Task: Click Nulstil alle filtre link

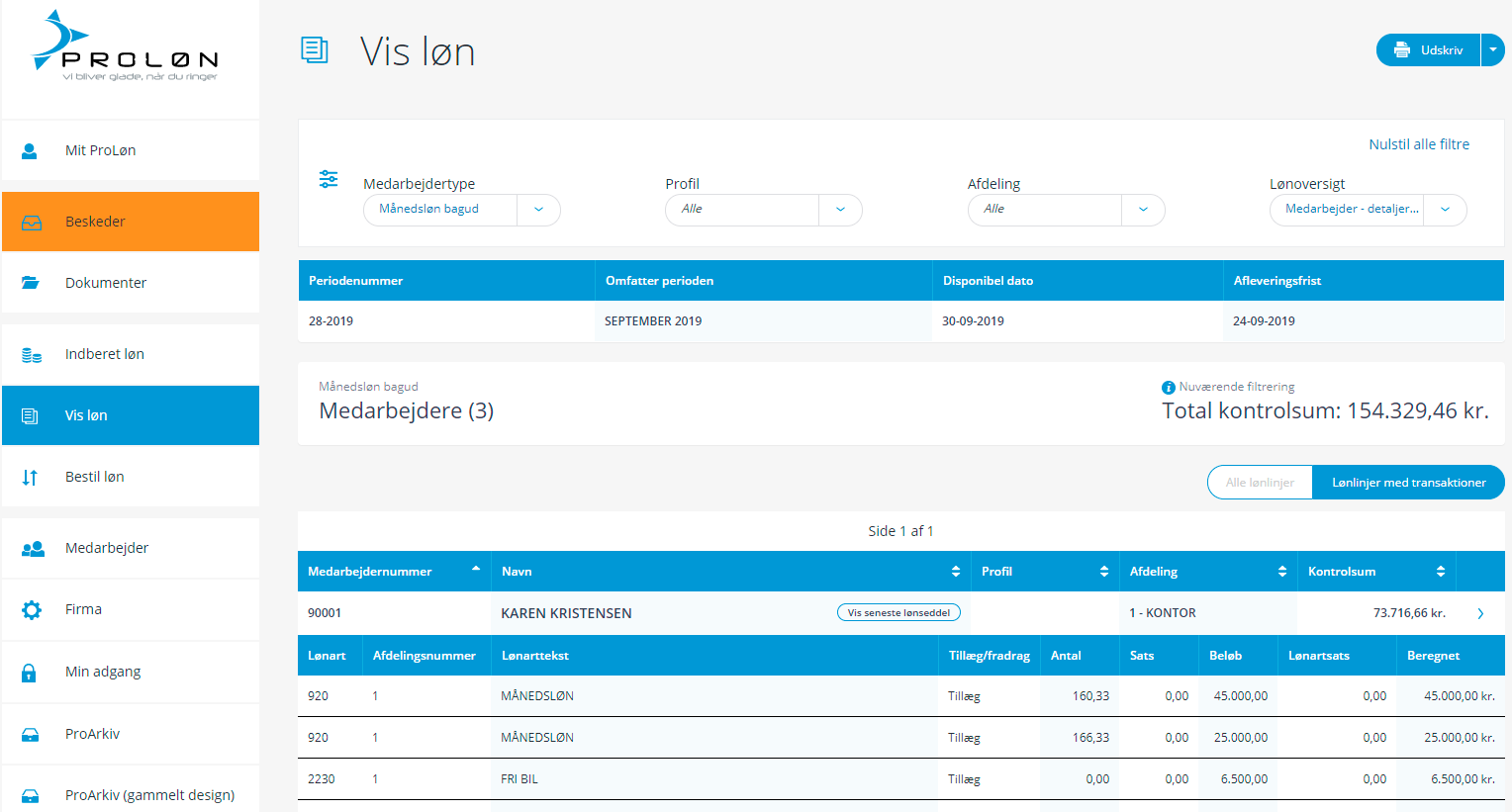Action: click(x=1418, y=144)
